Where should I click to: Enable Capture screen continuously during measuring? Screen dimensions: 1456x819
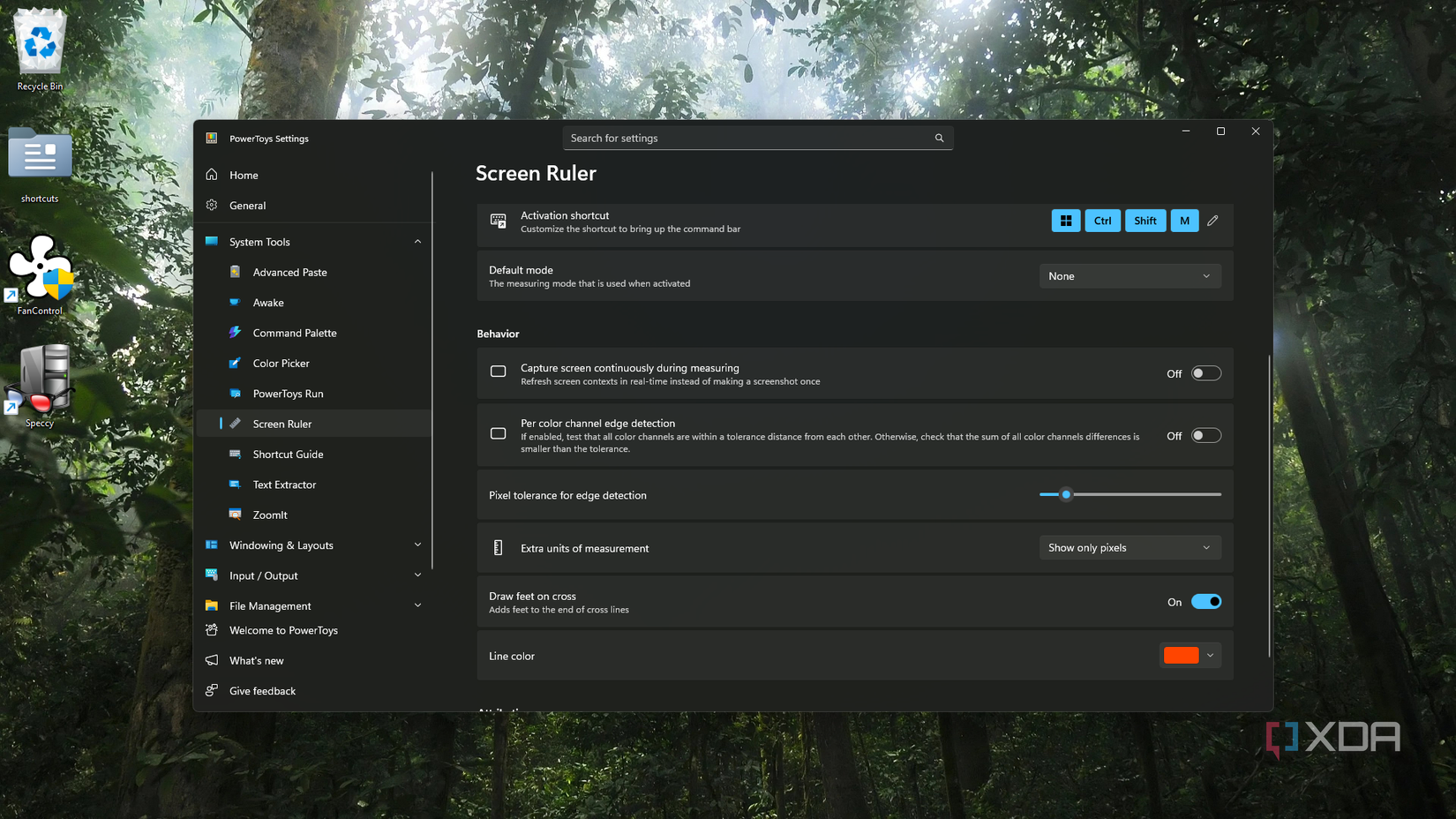tap(1205, 373)
